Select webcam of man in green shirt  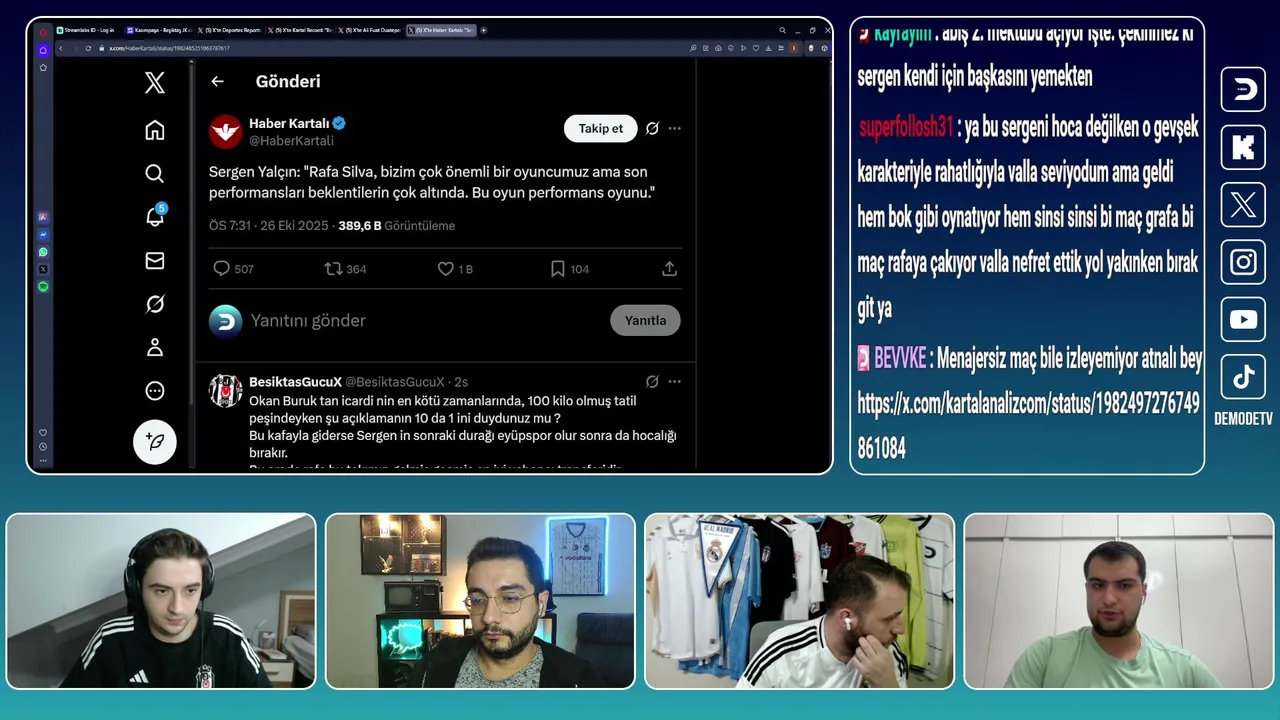click(1119, 601)
